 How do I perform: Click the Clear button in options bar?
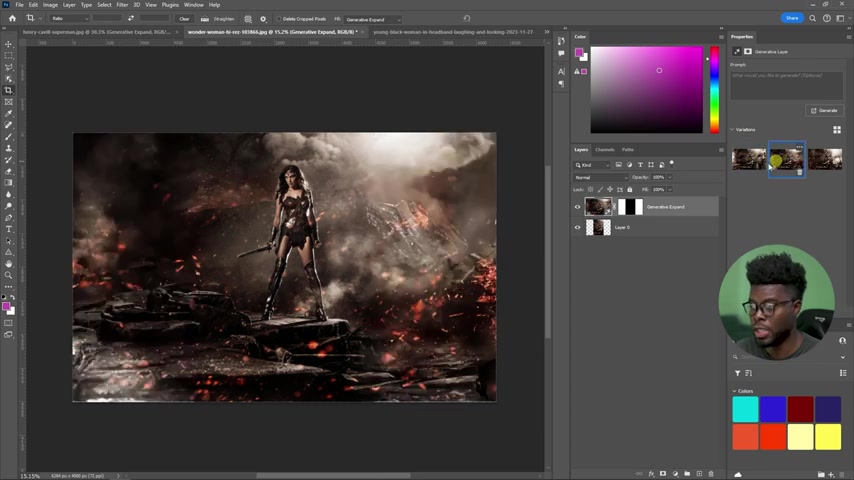click(184, 19)
